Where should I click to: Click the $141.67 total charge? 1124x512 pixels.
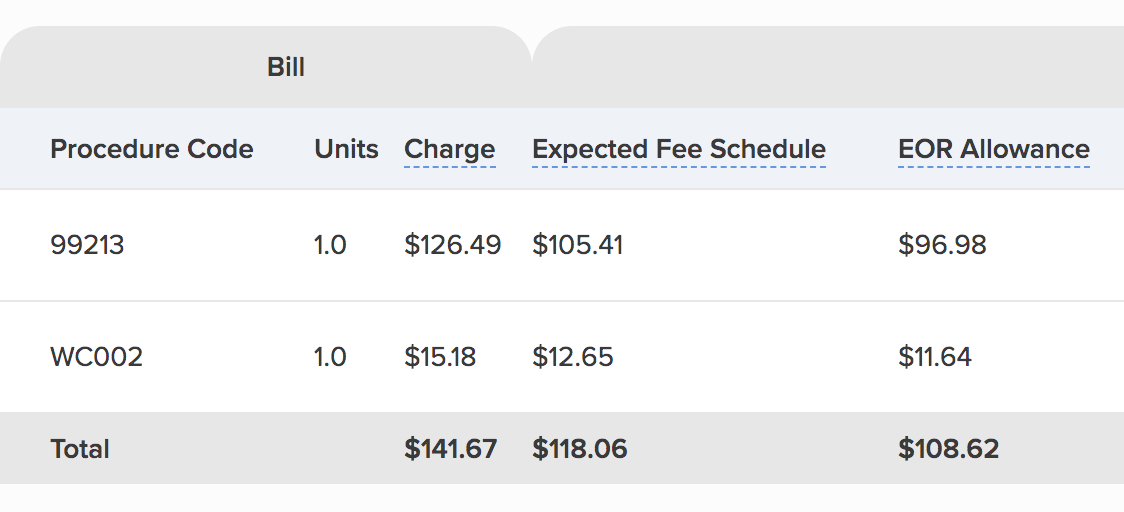(450, 449)
